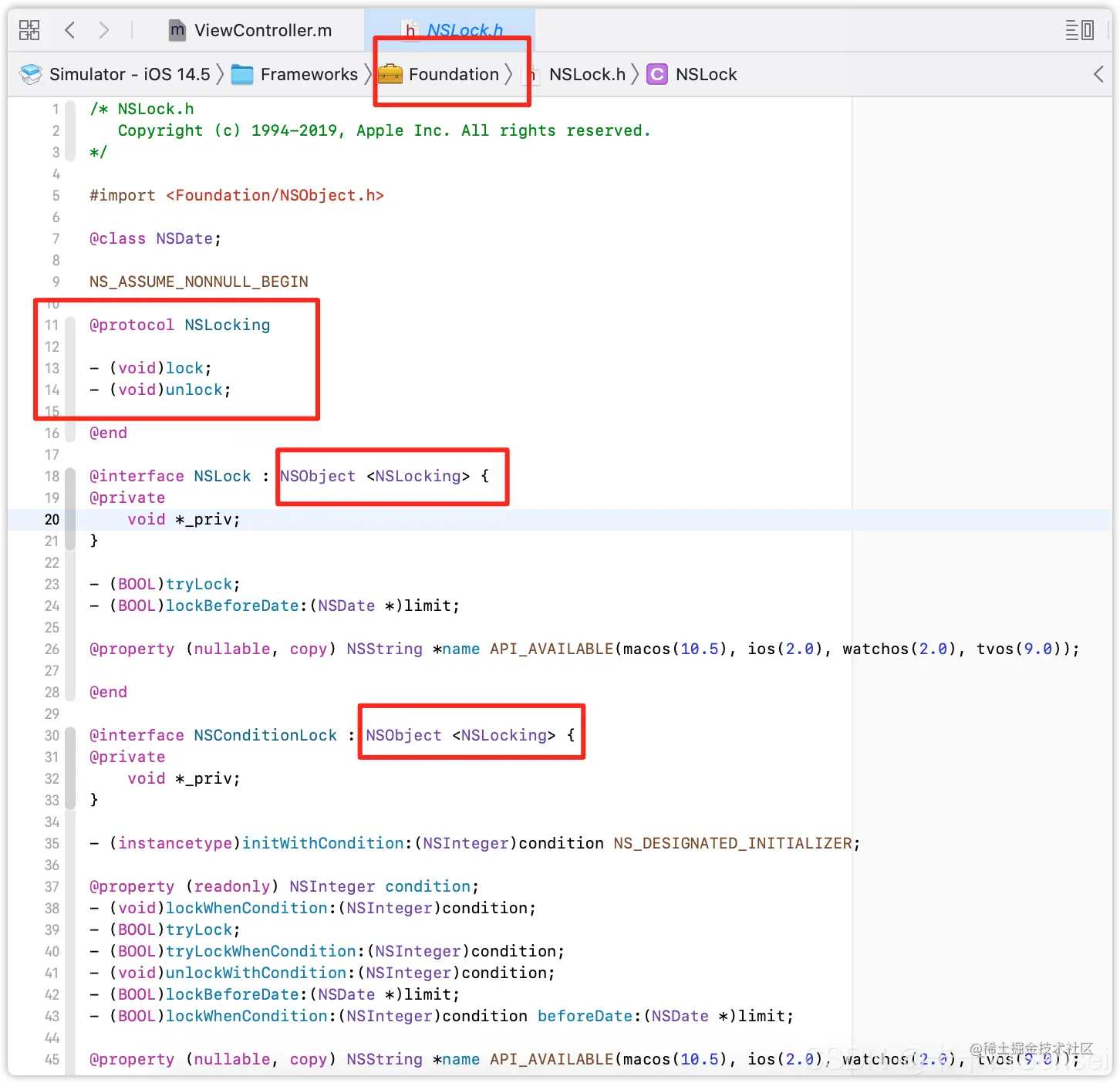Click Simulator - iOS 14.5 in the jump bar
The image size is (1120, 1083).
pos(131,74)
